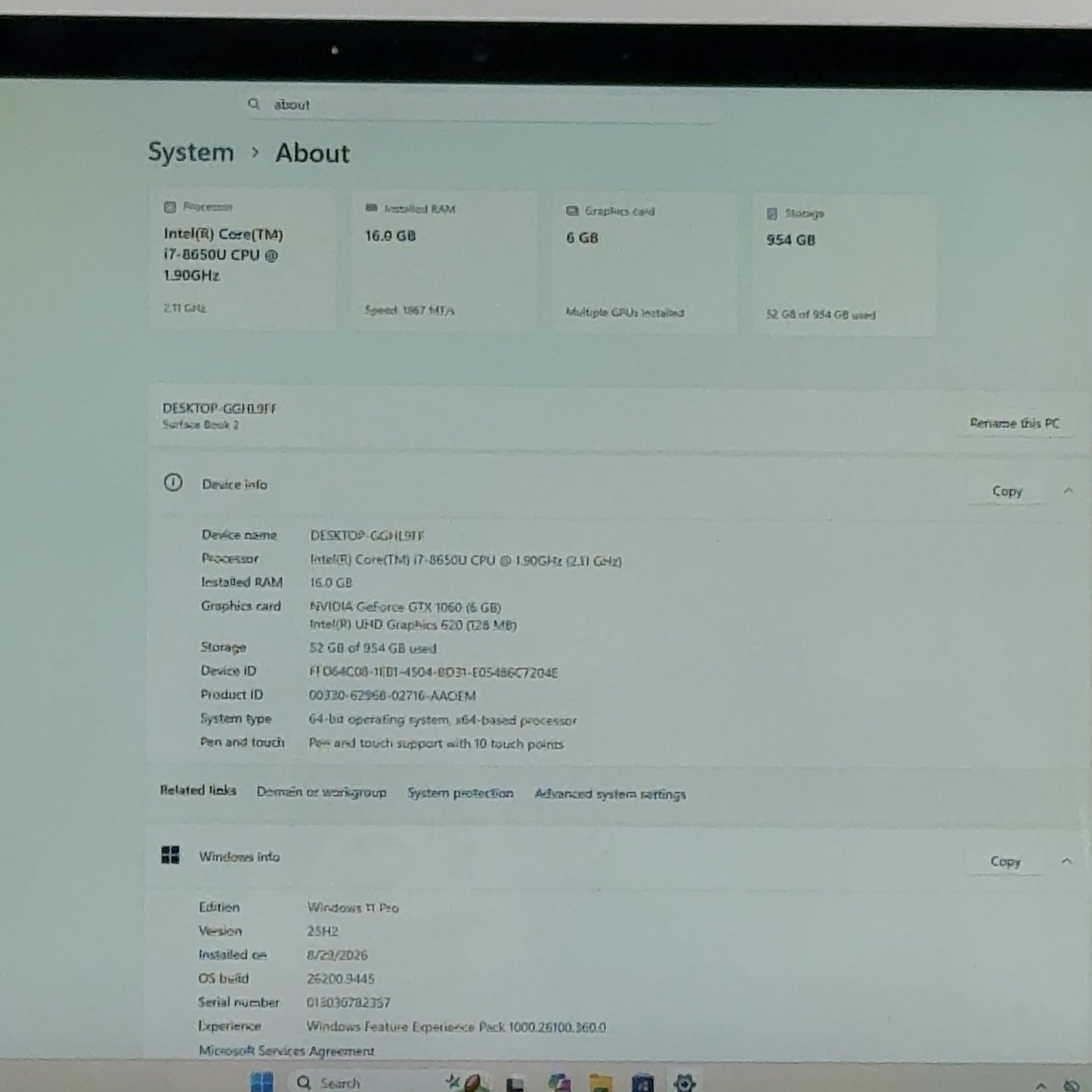This screenshot has height=1092, width=1092.
Task: Open the Start menu from the taskbar
Action: click(261, 1081)
